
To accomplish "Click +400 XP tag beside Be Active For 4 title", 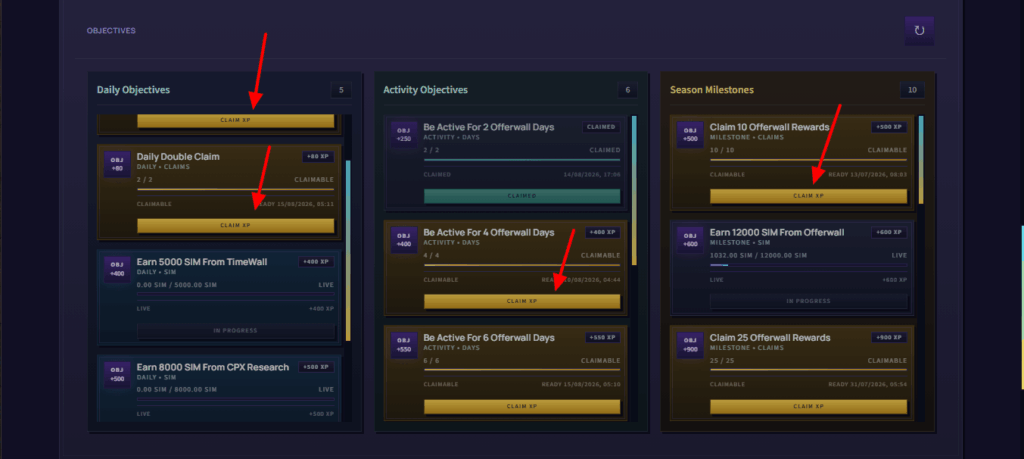I will (x=603, y=232).
